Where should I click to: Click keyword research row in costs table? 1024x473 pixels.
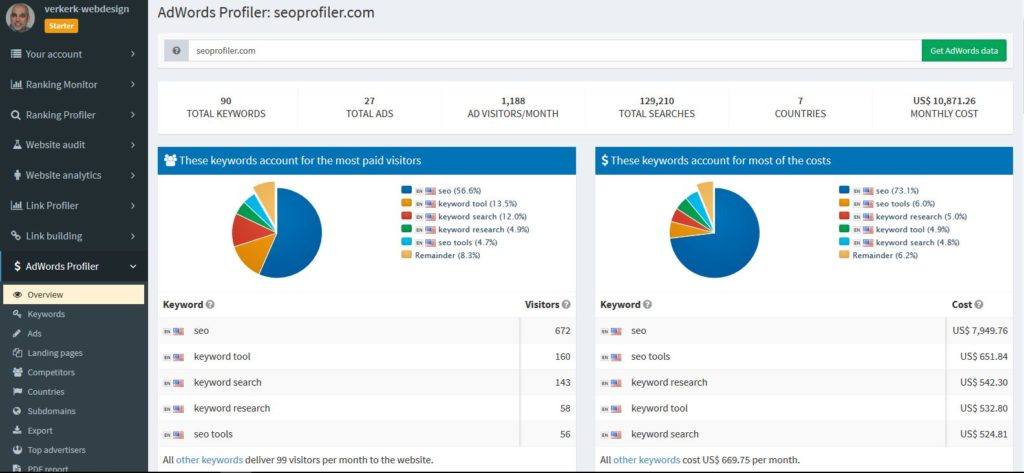pyautogui.click(x=804, y=382)
